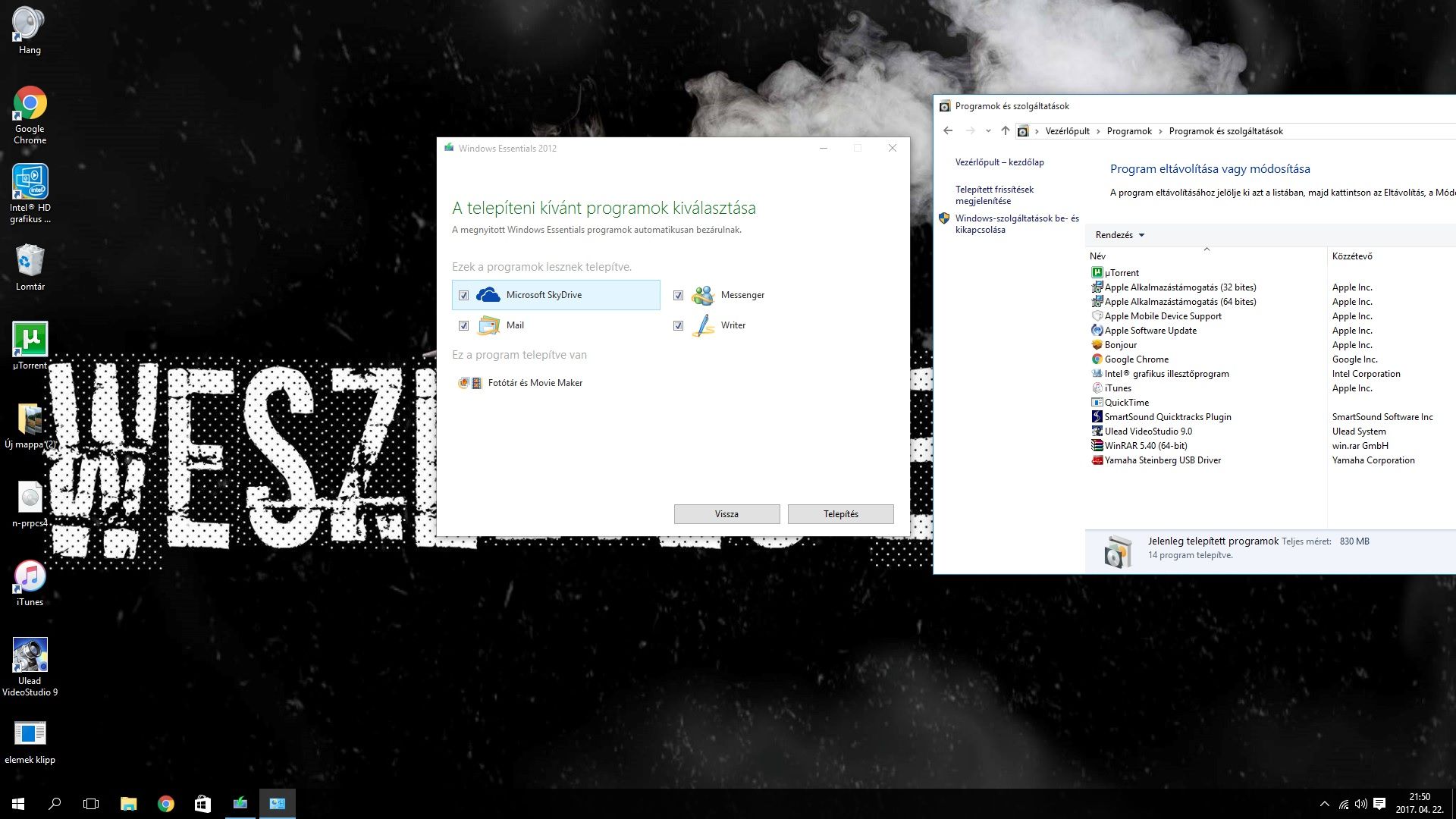Select Ulead VideoStudio 9.0 row
Image resolution: width=1456 pixels, height=819 pixels.
click(x=1141, y=431)
